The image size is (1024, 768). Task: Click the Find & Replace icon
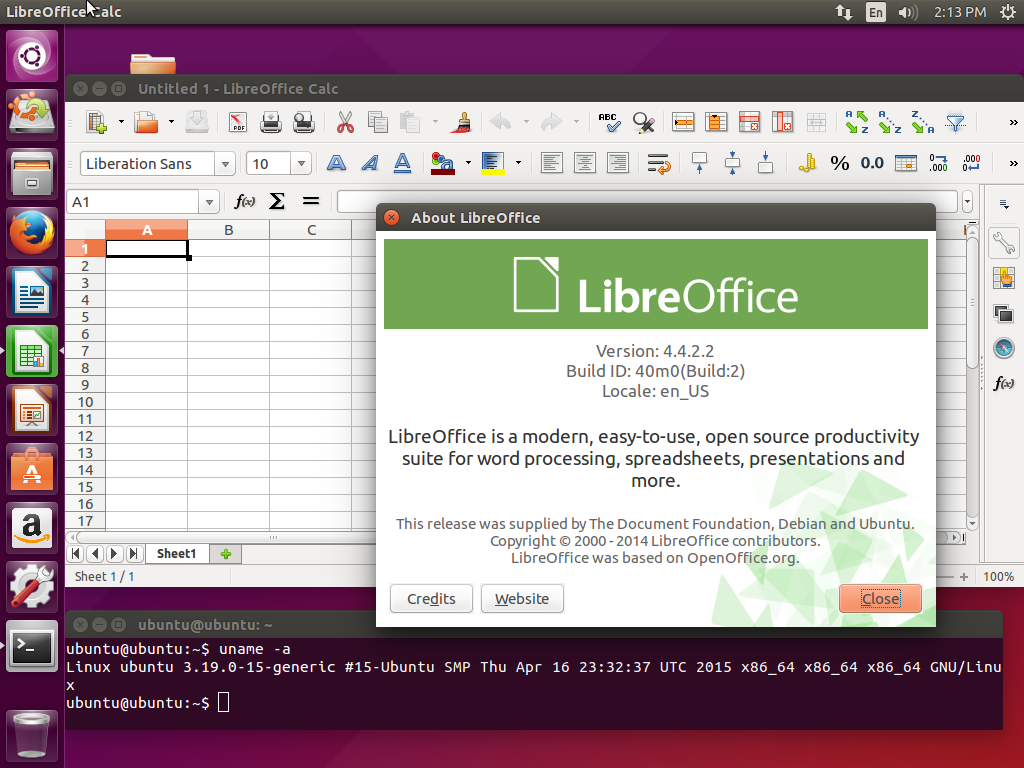tap(644, 122)
